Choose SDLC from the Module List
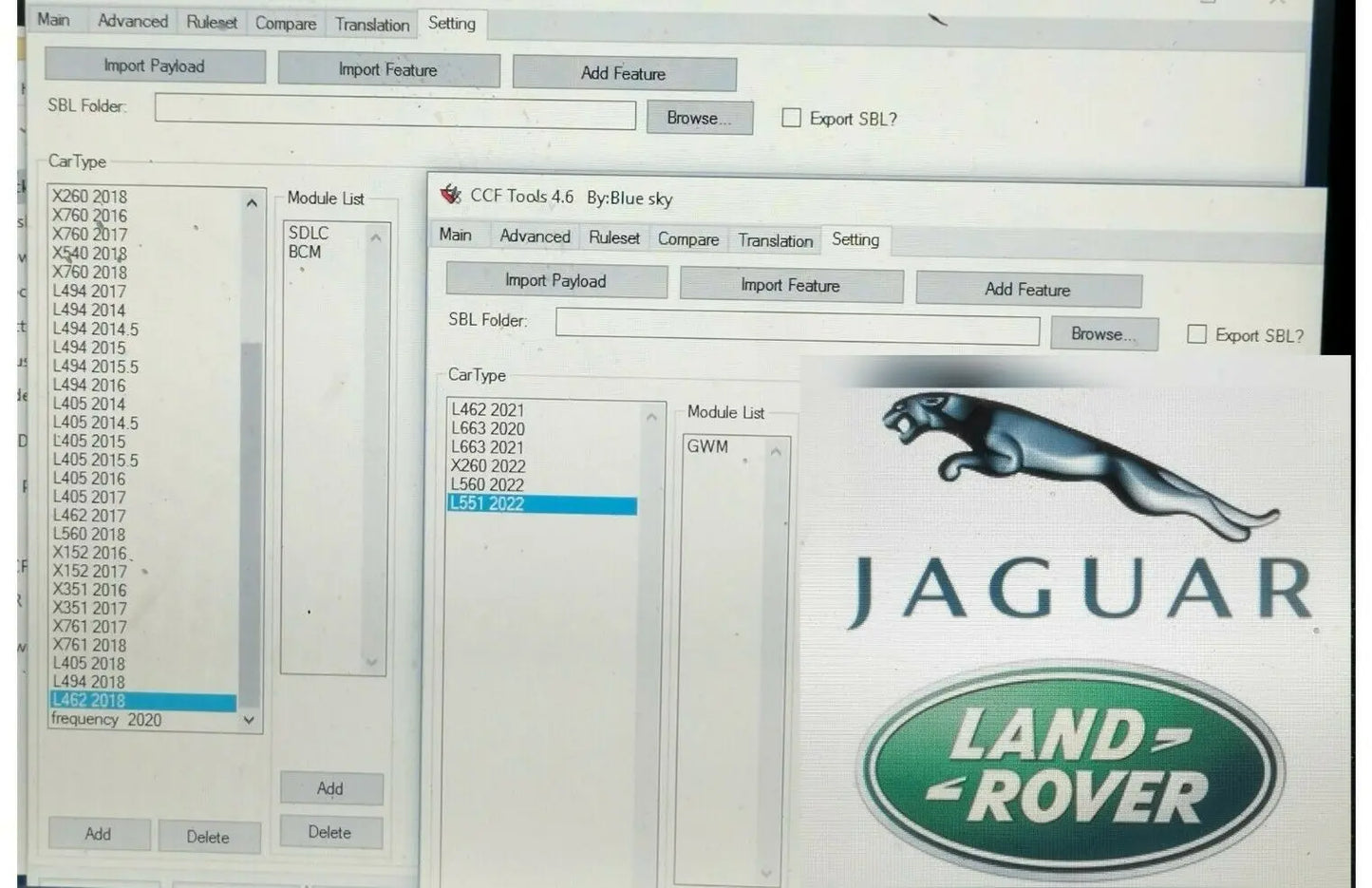This screenshot has height=888, width=1372. (x=308, y=233)
